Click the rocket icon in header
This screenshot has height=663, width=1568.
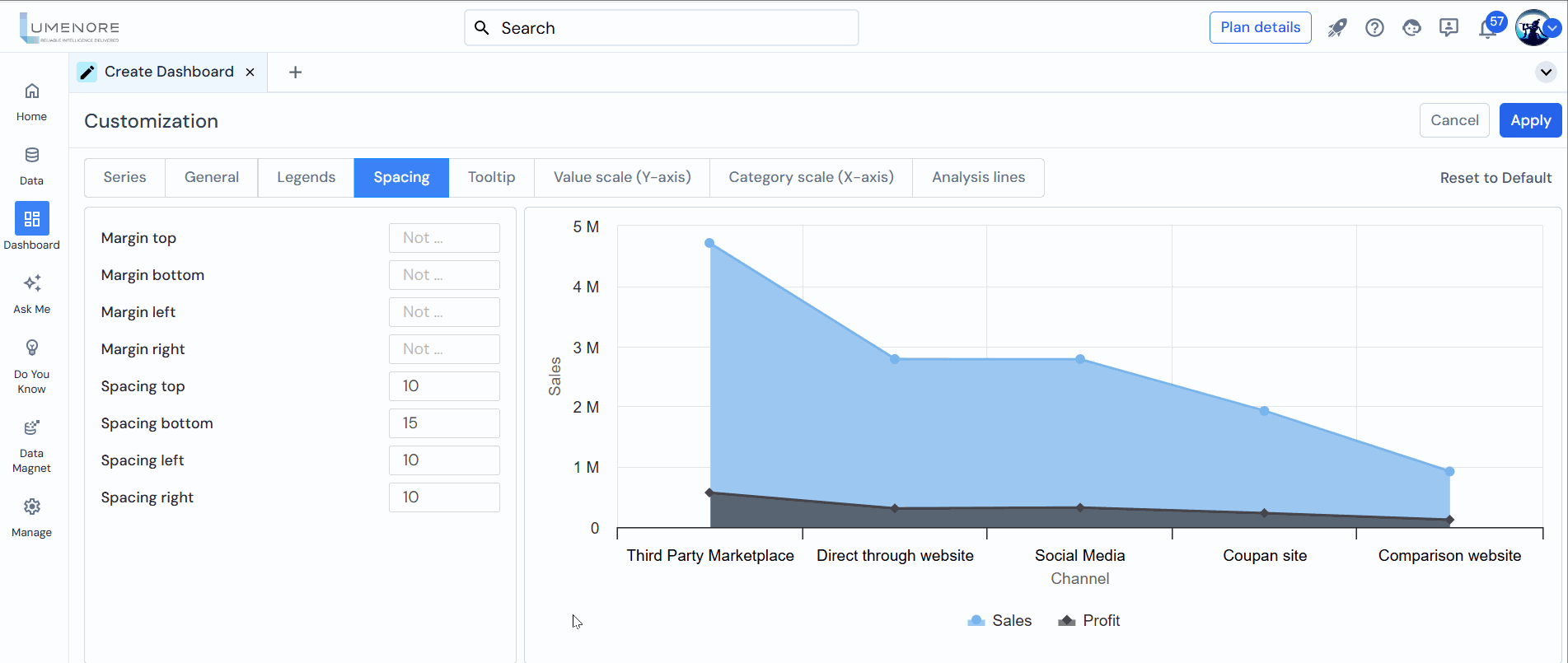tap(1336, 28)
